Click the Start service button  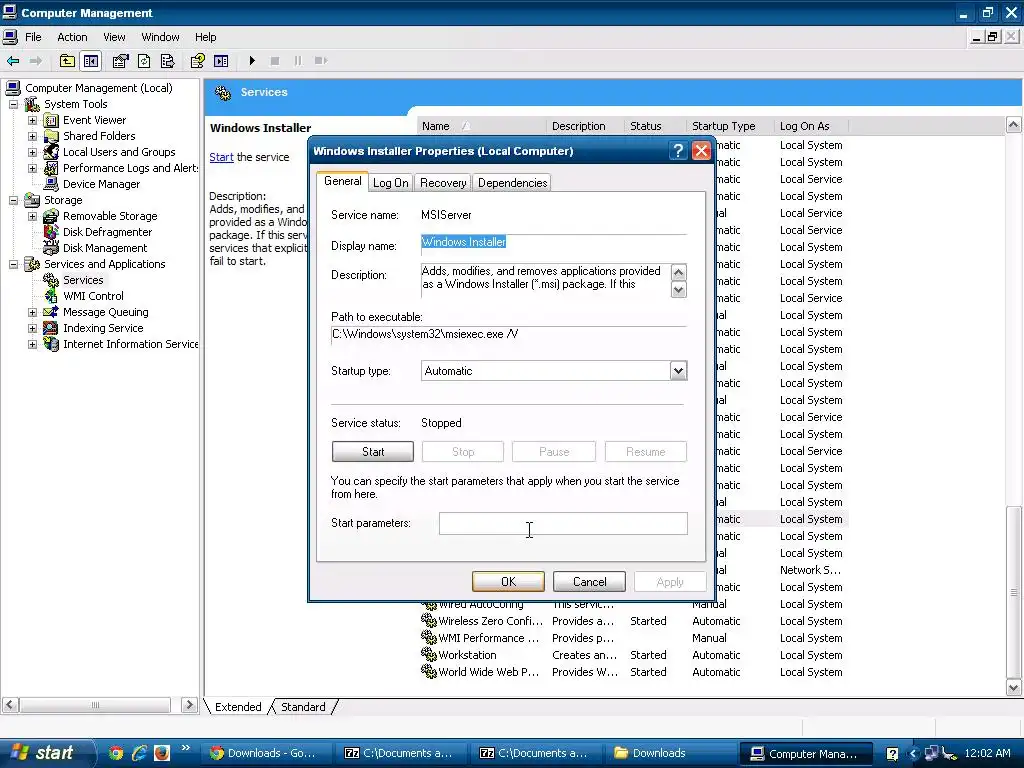tap(373, 451)
